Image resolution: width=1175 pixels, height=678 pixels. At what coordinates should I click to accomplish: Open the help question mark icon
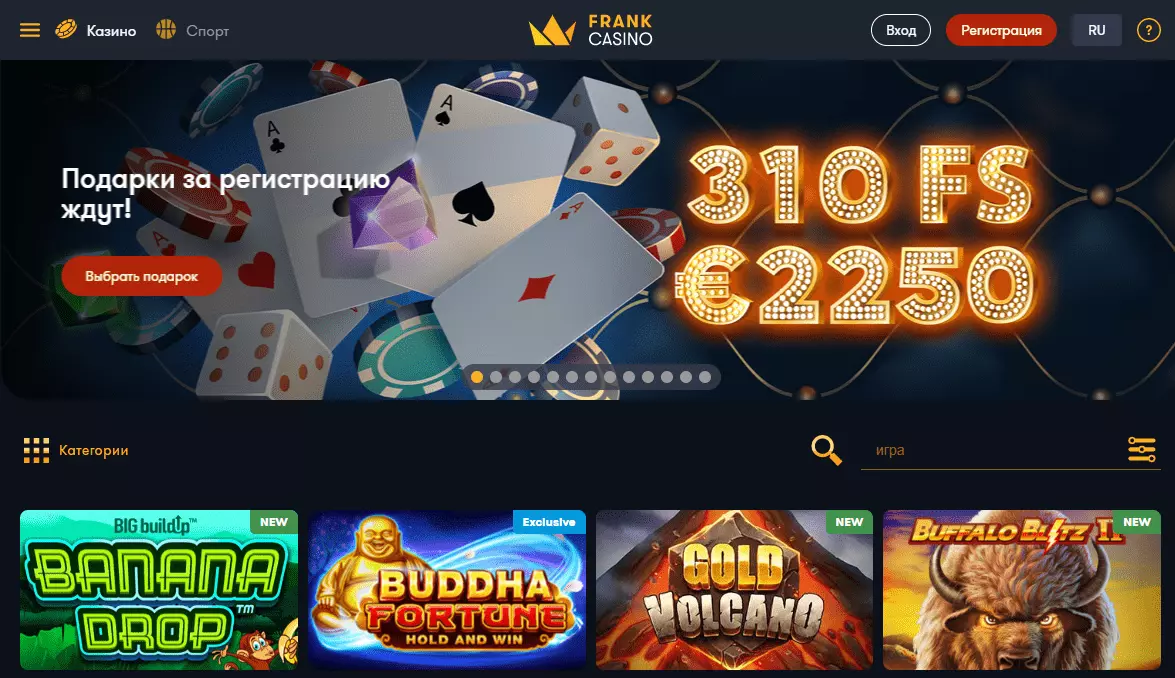1148,31
